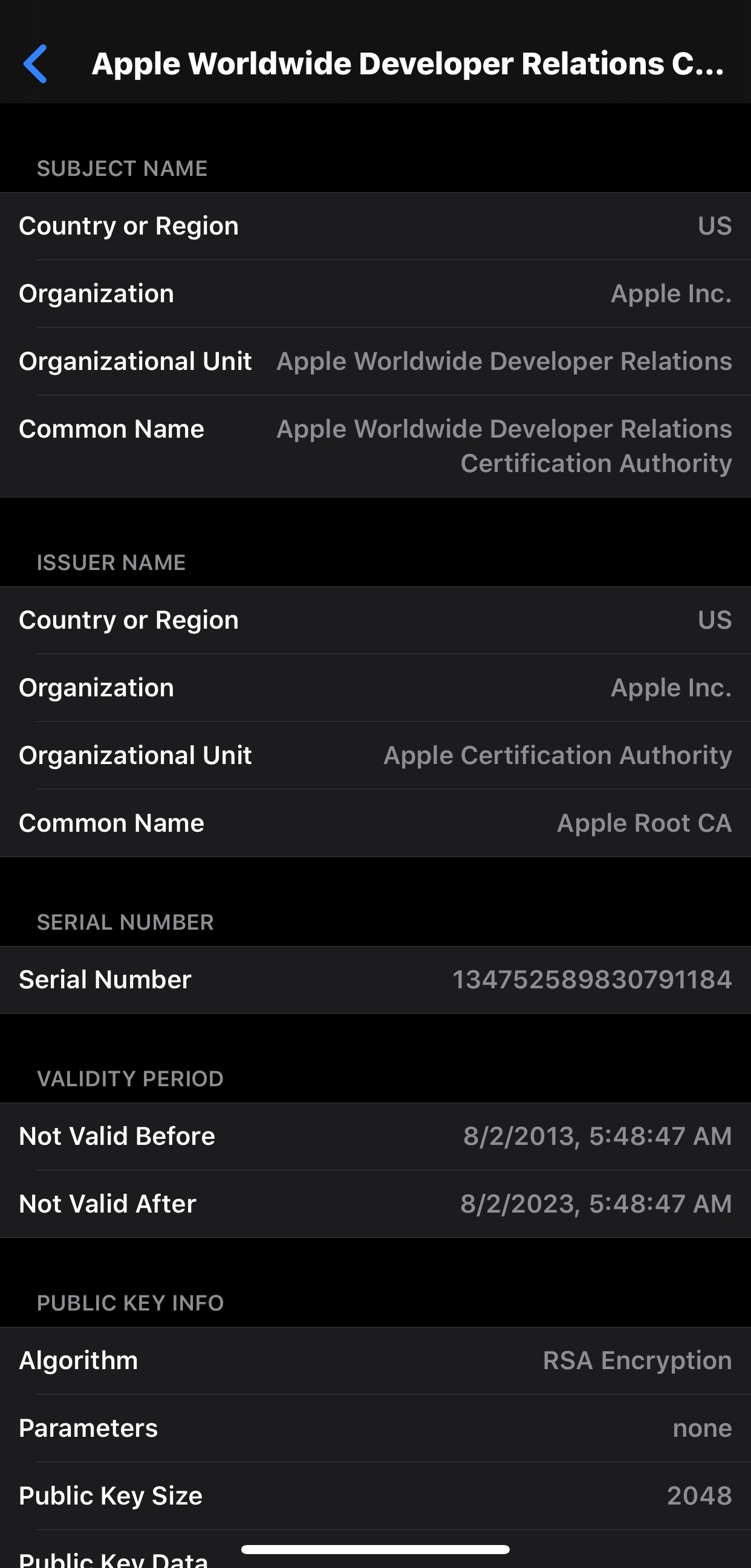
Task: Select the Not Valid Before date row
Action: pyautogui.click(x=375, y=1136)
